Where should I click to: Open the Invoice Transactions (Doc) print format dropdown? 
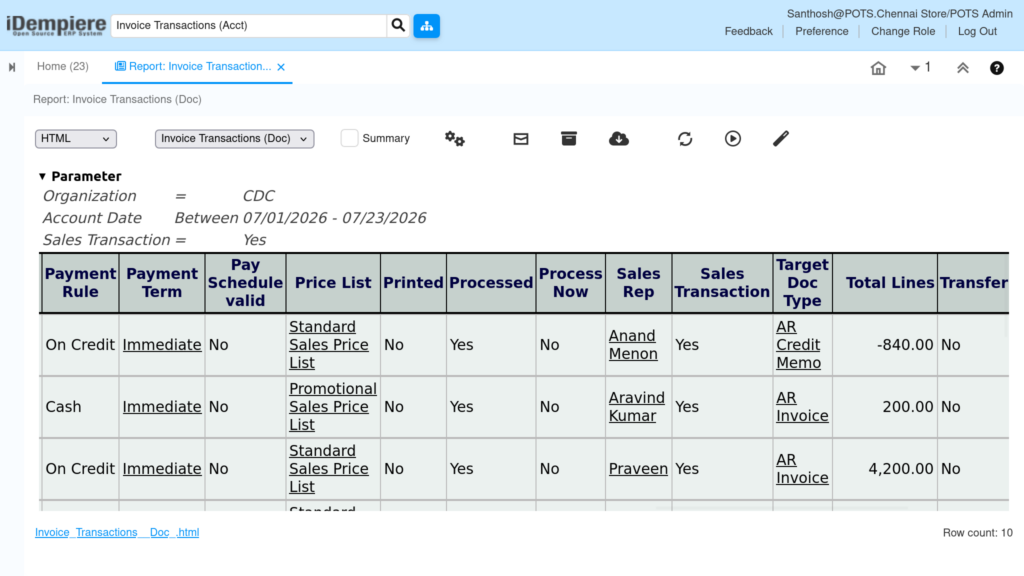pyautogui.click(x=234, y=138)
